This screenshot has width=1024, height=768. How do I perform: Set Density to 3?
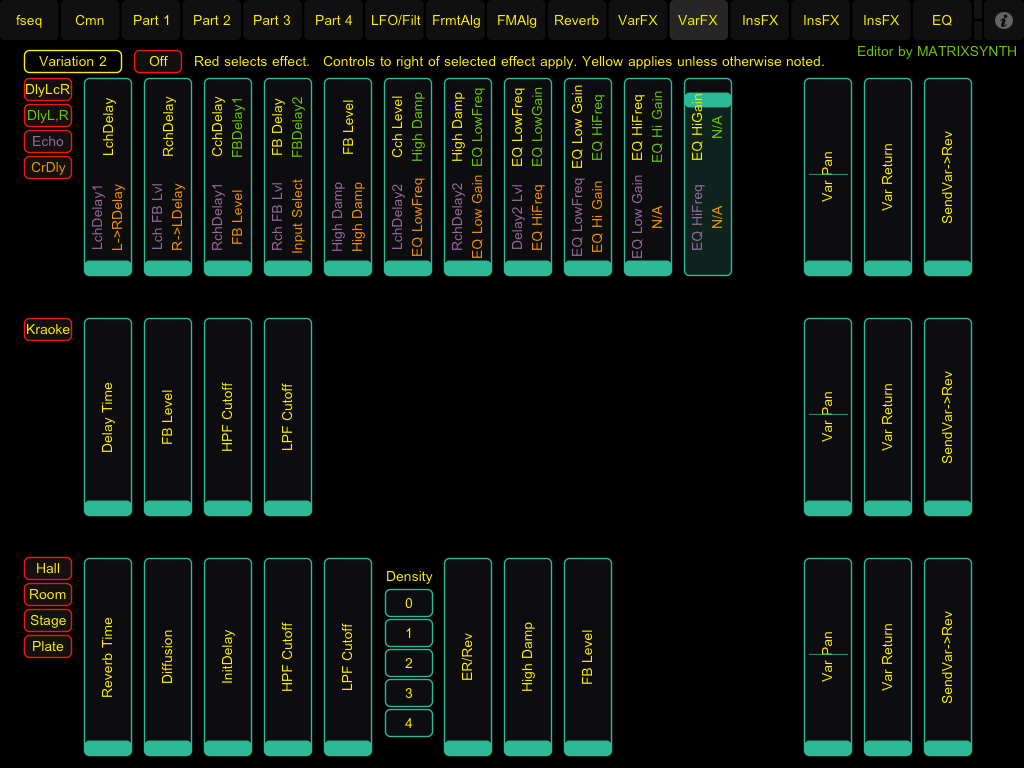(x=408, y=693)
